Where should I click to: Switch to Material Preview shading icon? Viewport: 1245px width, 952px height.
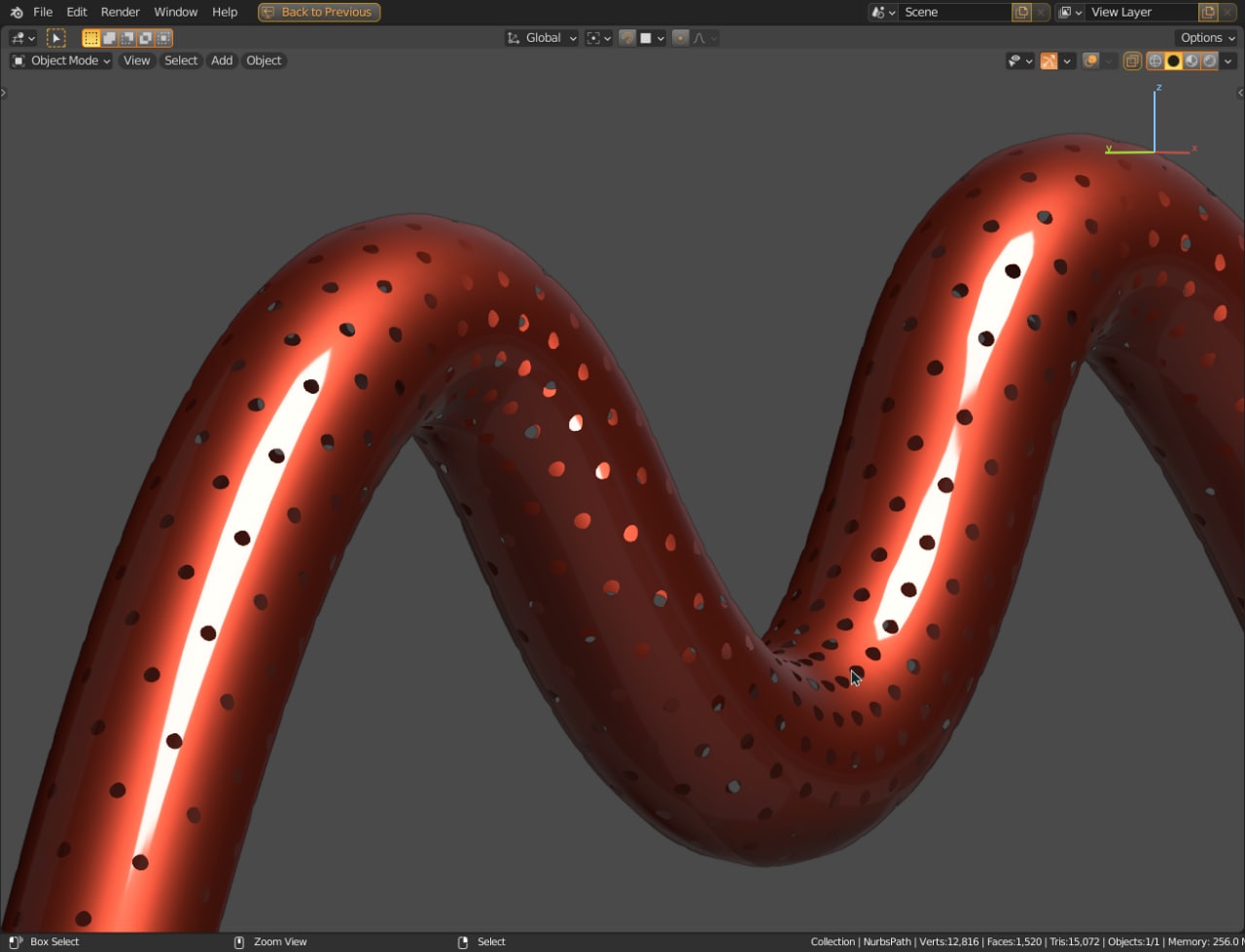click(x=1192, y=60)
